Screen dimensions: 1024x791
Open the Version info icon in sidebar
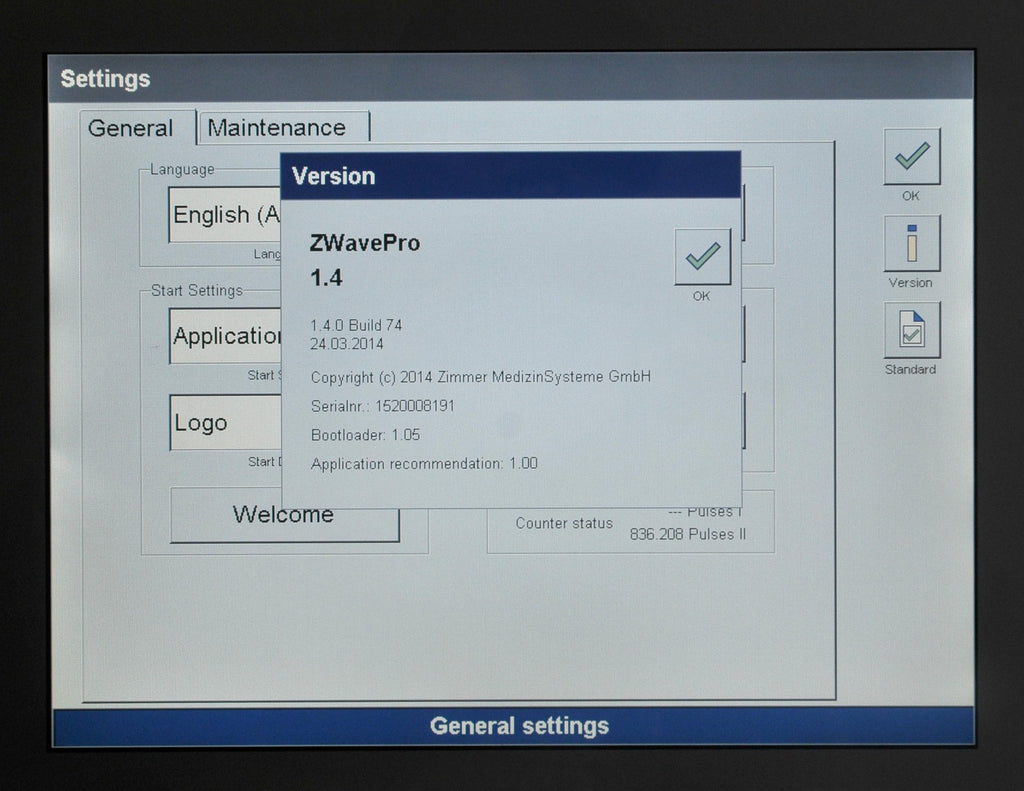click(x=912, y=244)
